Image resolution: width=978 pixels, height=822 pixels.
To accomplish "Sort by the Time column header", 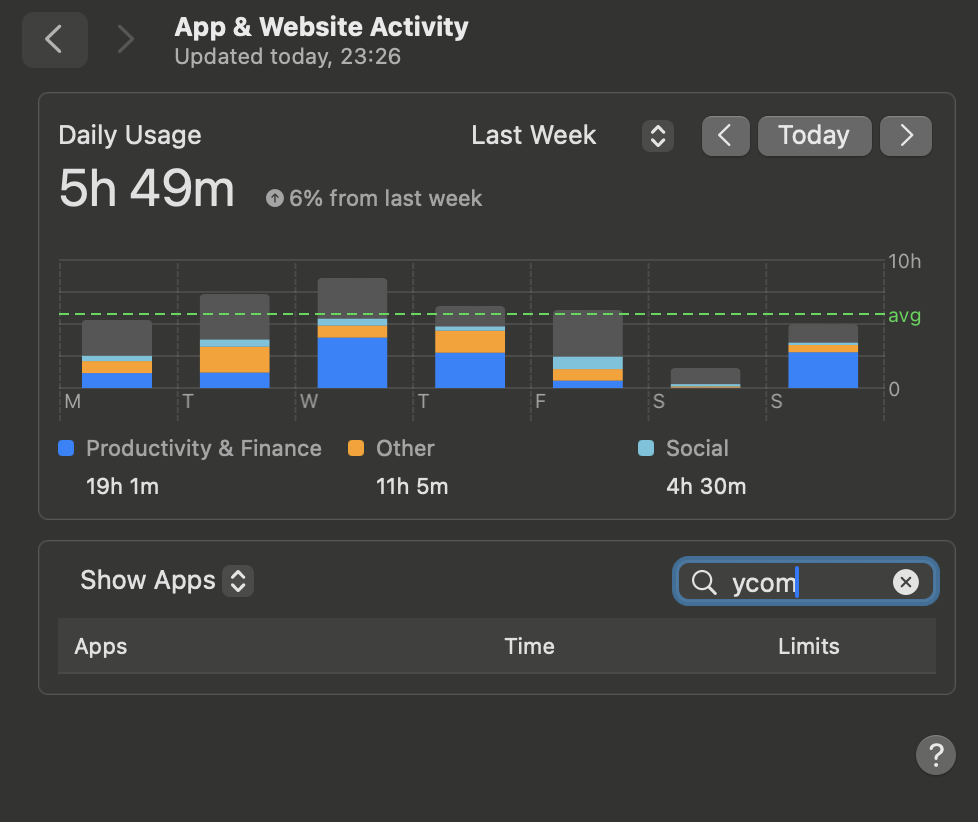I will tap(529, 646).
